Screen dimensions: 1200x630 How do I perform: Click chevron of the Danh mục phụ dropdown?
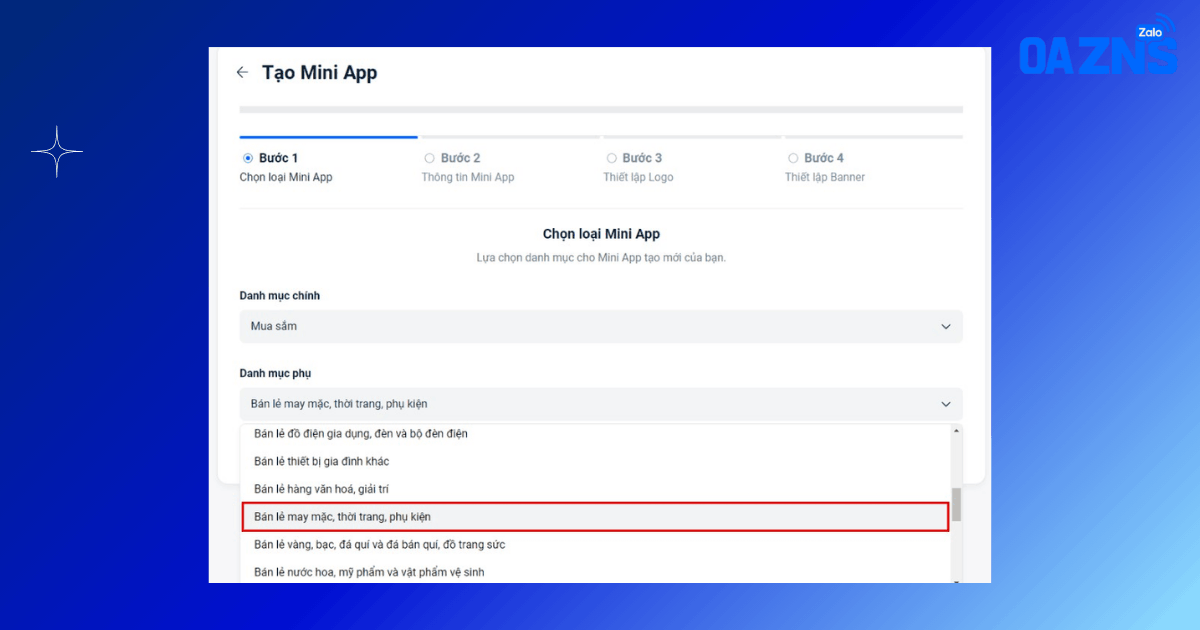[946, 404]
